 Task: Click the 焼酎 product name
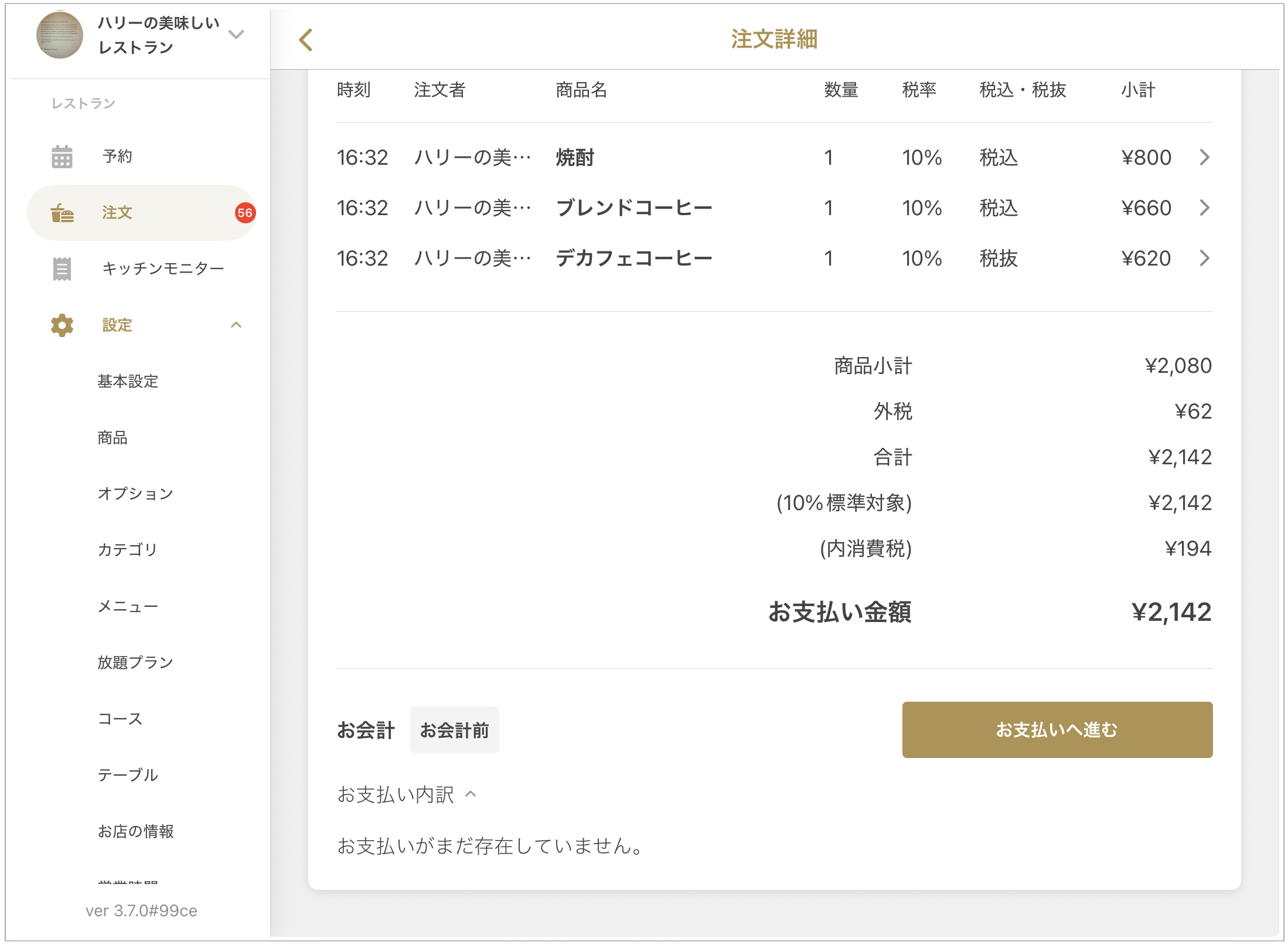(x=575, y=158)
